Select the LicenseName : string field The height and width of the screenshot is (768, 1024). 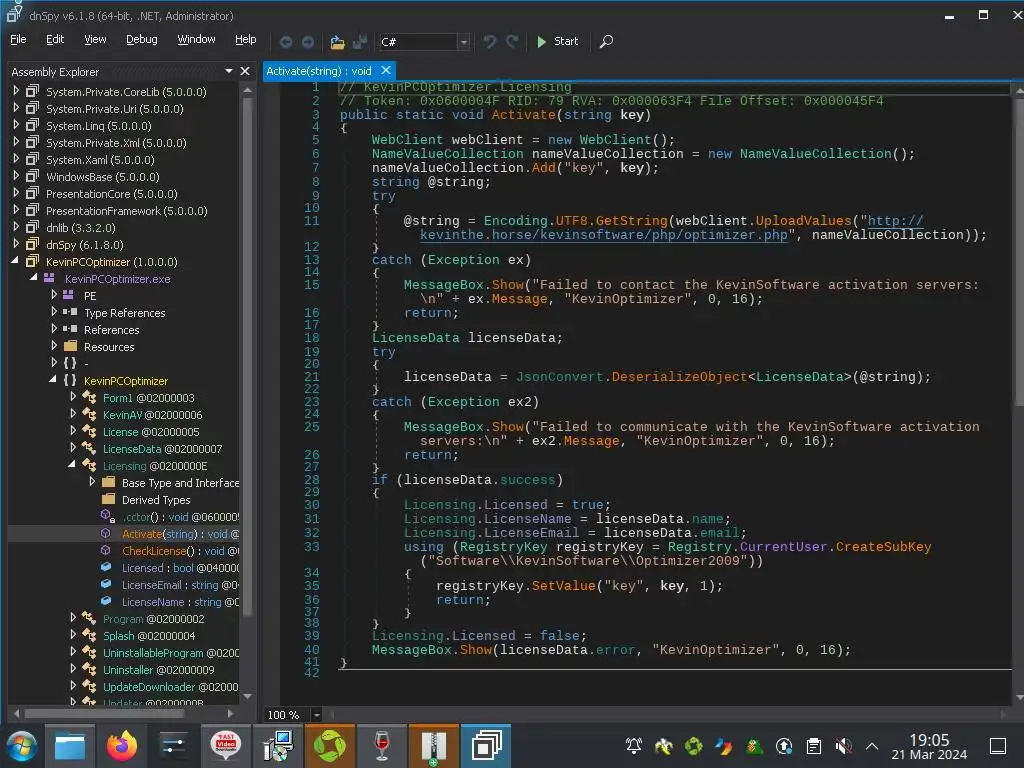coord(180,601)
